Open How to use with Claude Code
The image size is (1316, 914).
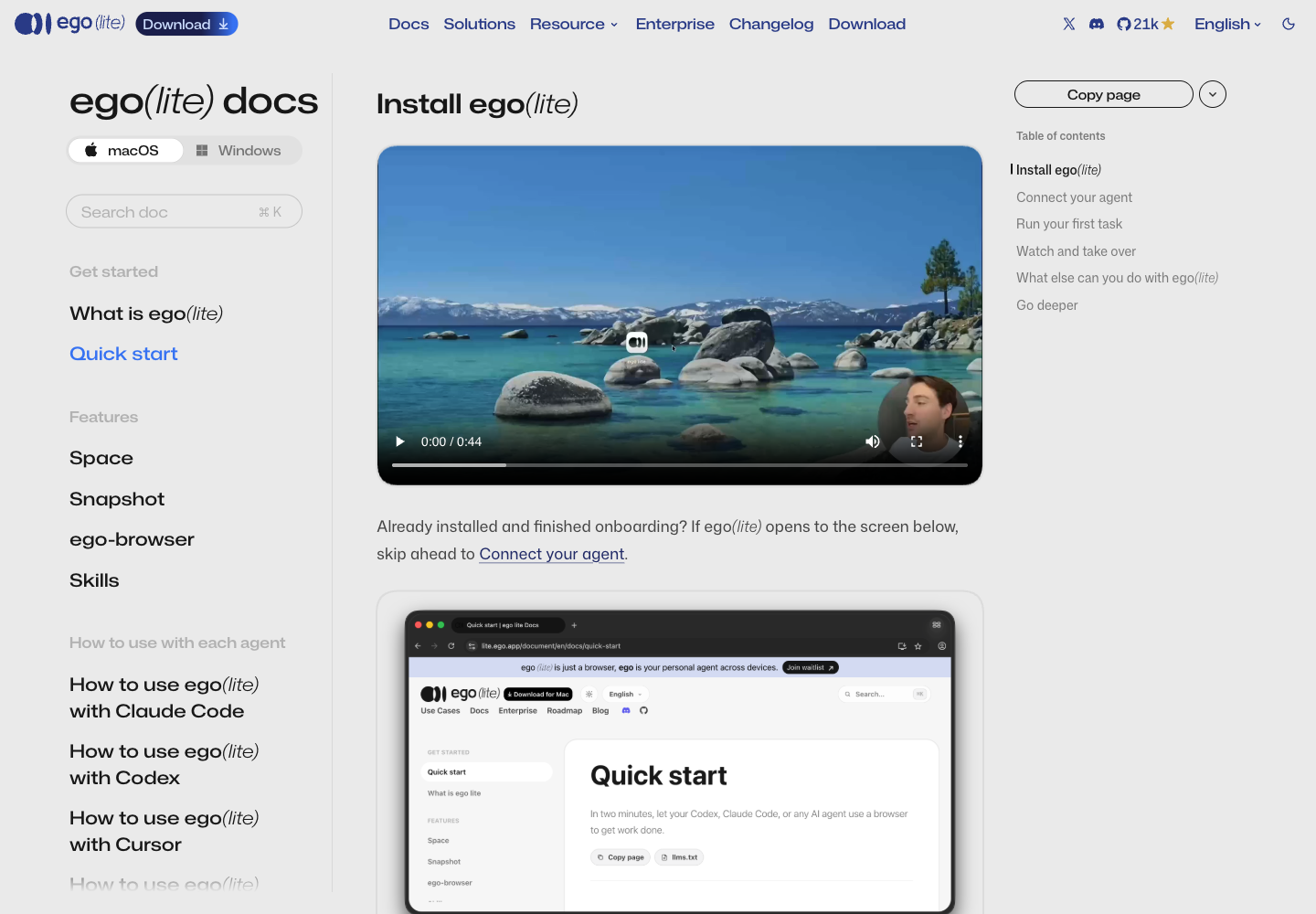[x=164, y=697]
